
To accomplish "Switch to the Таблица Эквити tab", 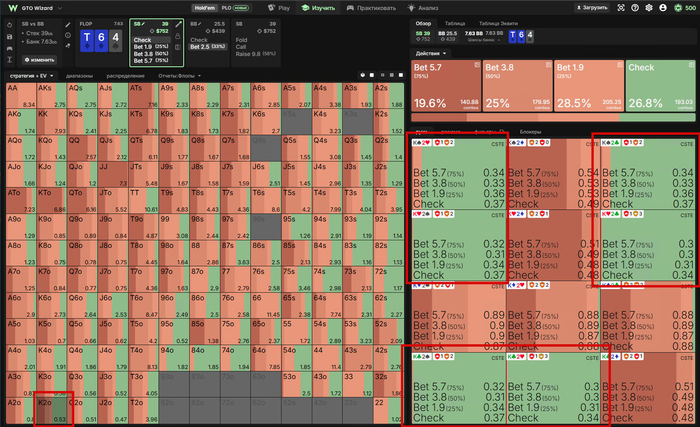I will [498, 23].
